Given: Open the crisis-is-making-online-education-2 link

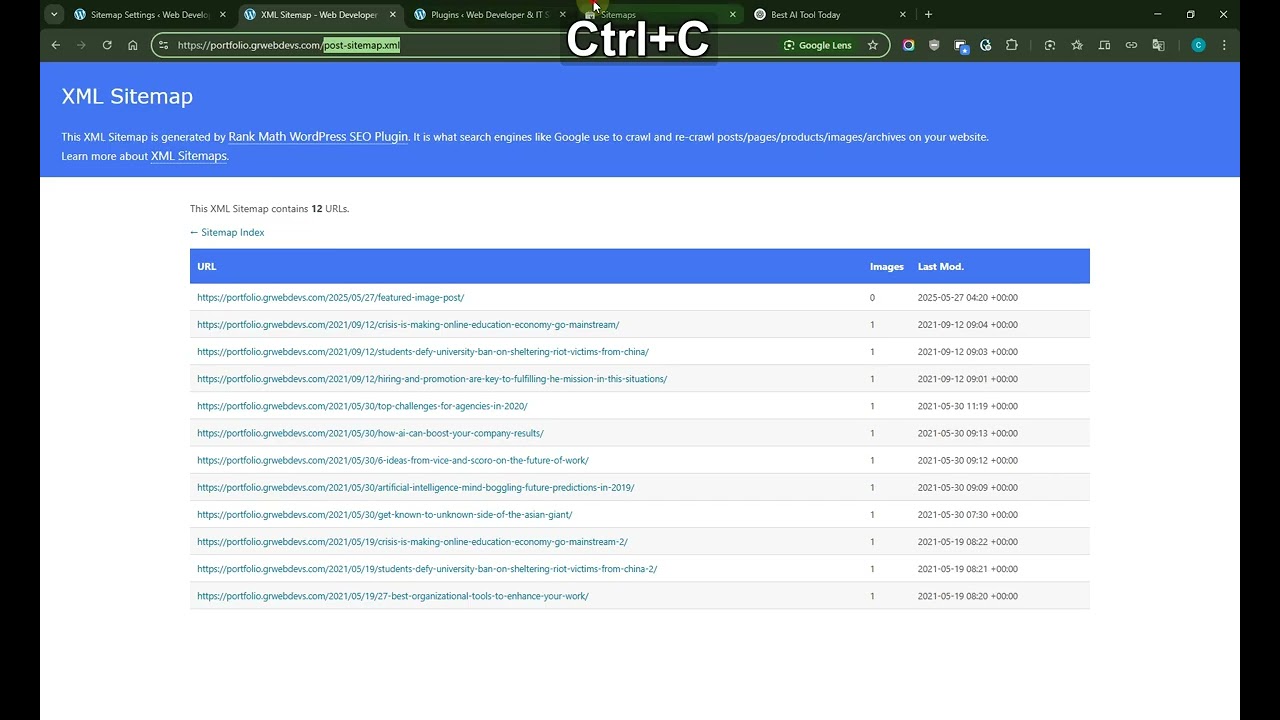Looking at the screenshot, I should [412, 541].
